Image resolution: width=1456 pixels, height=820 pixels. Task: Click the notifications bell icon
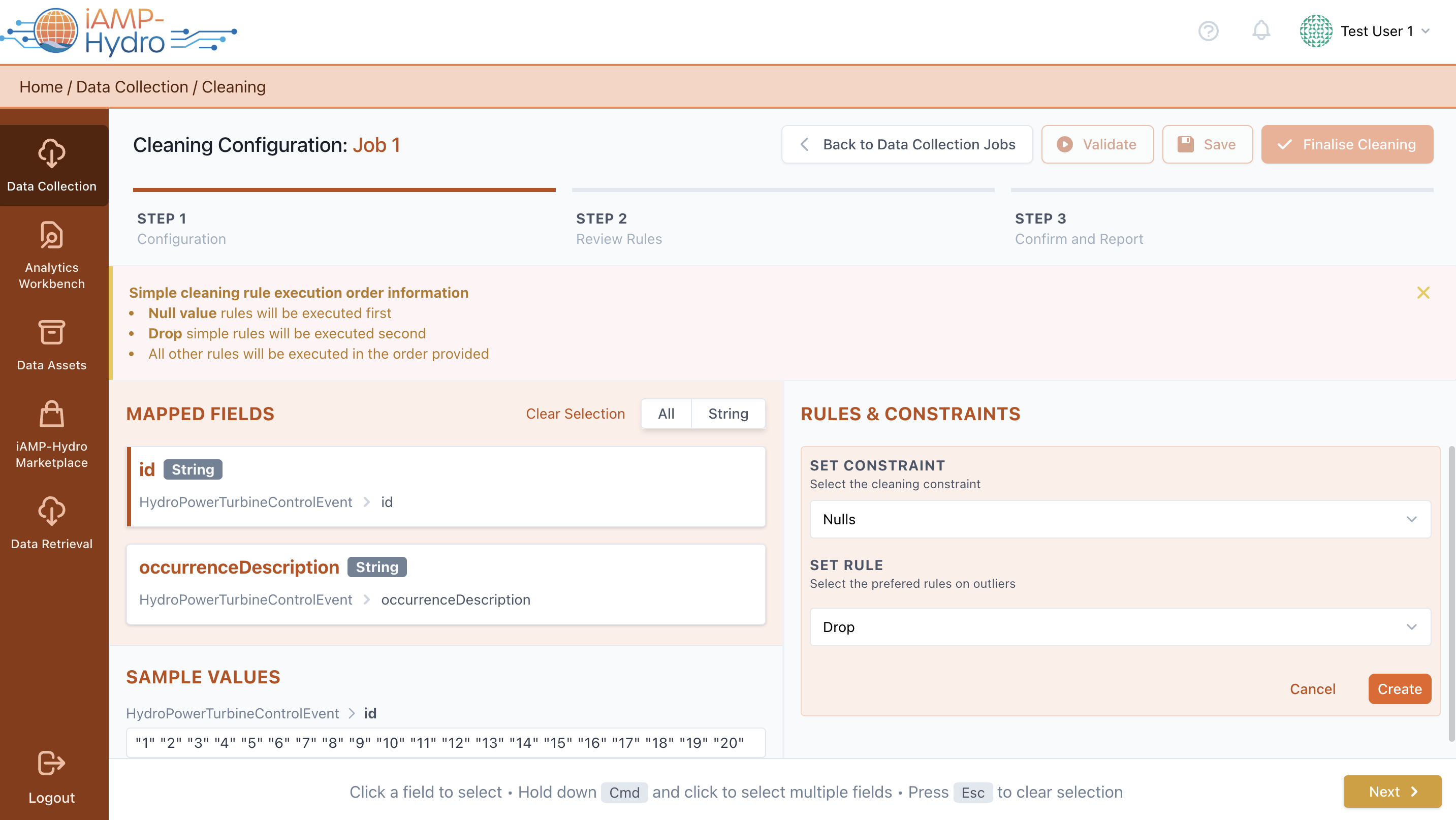pos(1260,31)
